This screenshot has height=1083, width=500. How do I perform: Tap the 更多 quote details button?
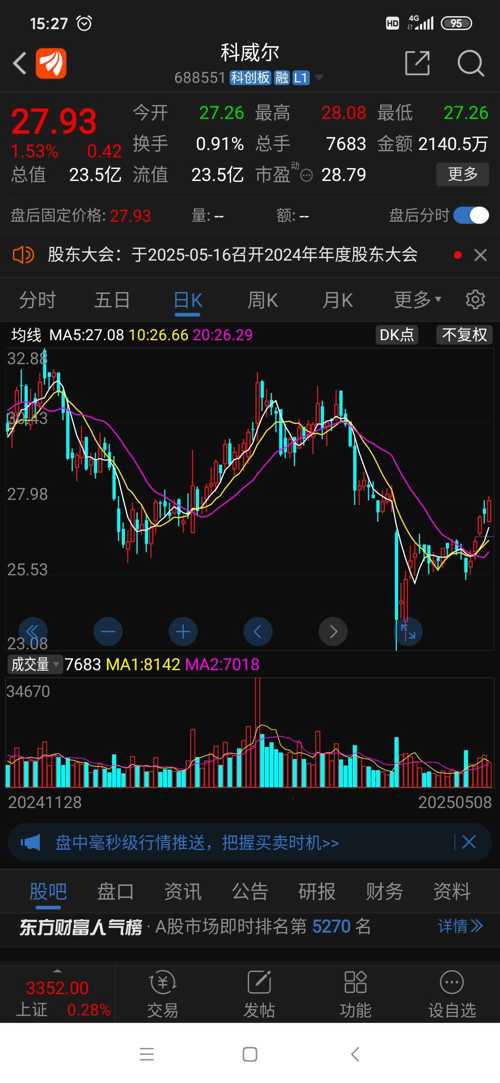(463, 174)
